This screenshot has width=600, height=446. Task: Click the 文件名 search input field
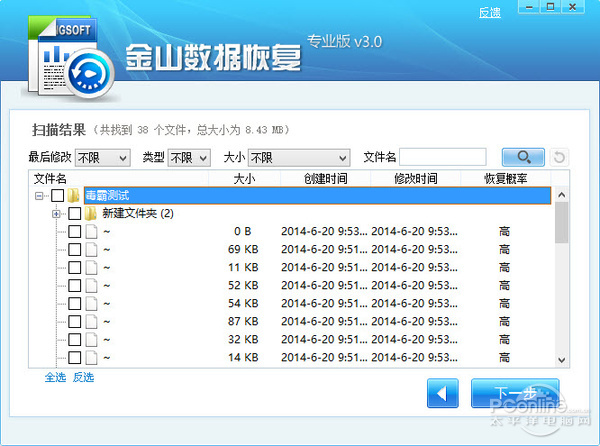443,157
